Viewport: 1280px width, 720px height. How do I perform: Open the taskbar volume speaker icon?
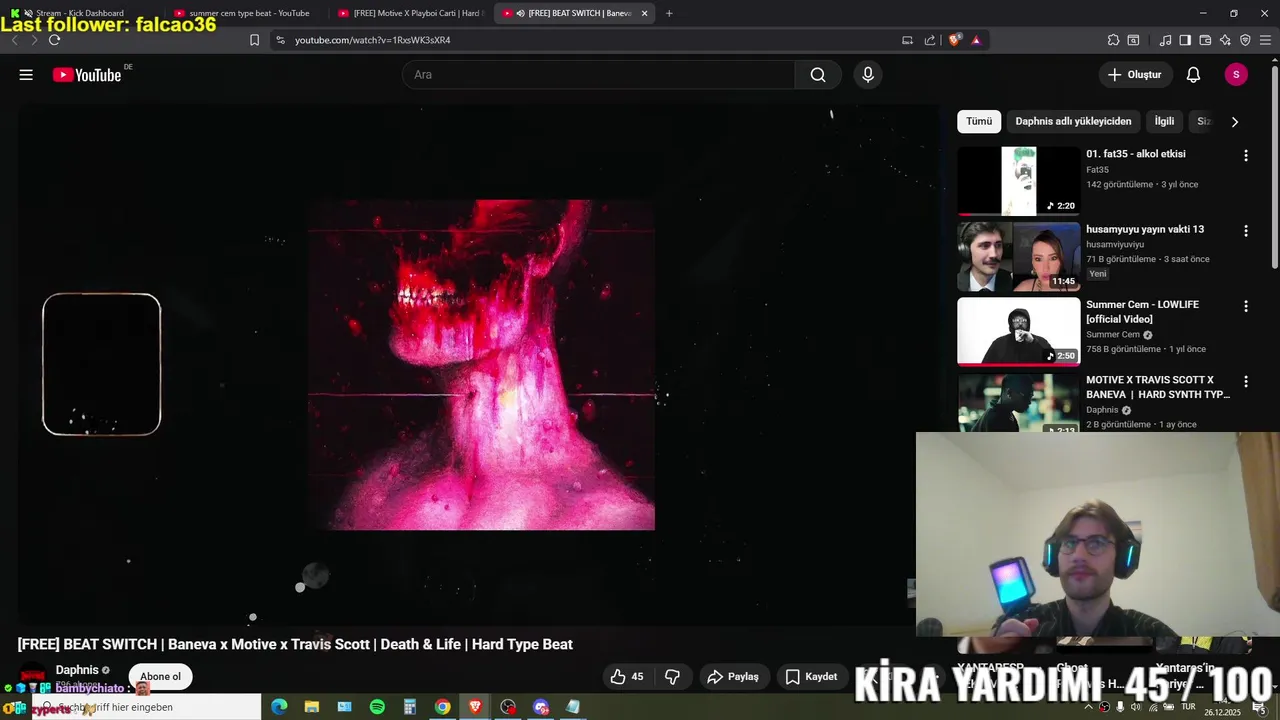click(1135, 707)
